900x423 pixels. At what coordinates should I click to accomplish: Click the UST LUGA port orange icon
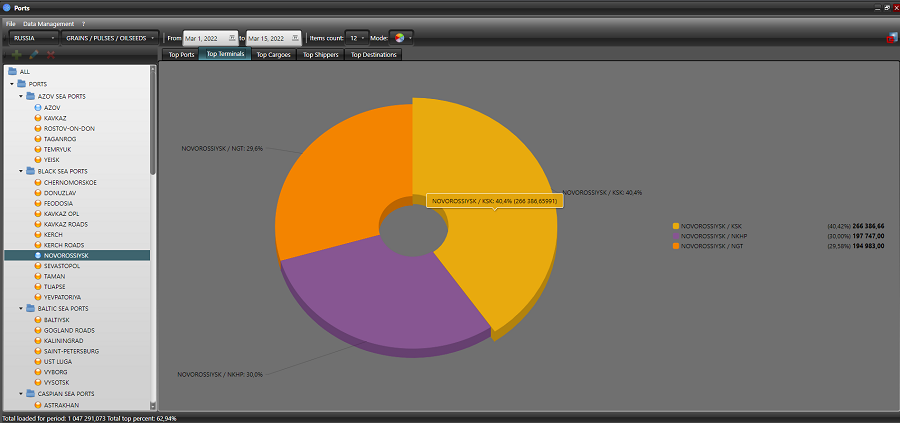[38, 362]
